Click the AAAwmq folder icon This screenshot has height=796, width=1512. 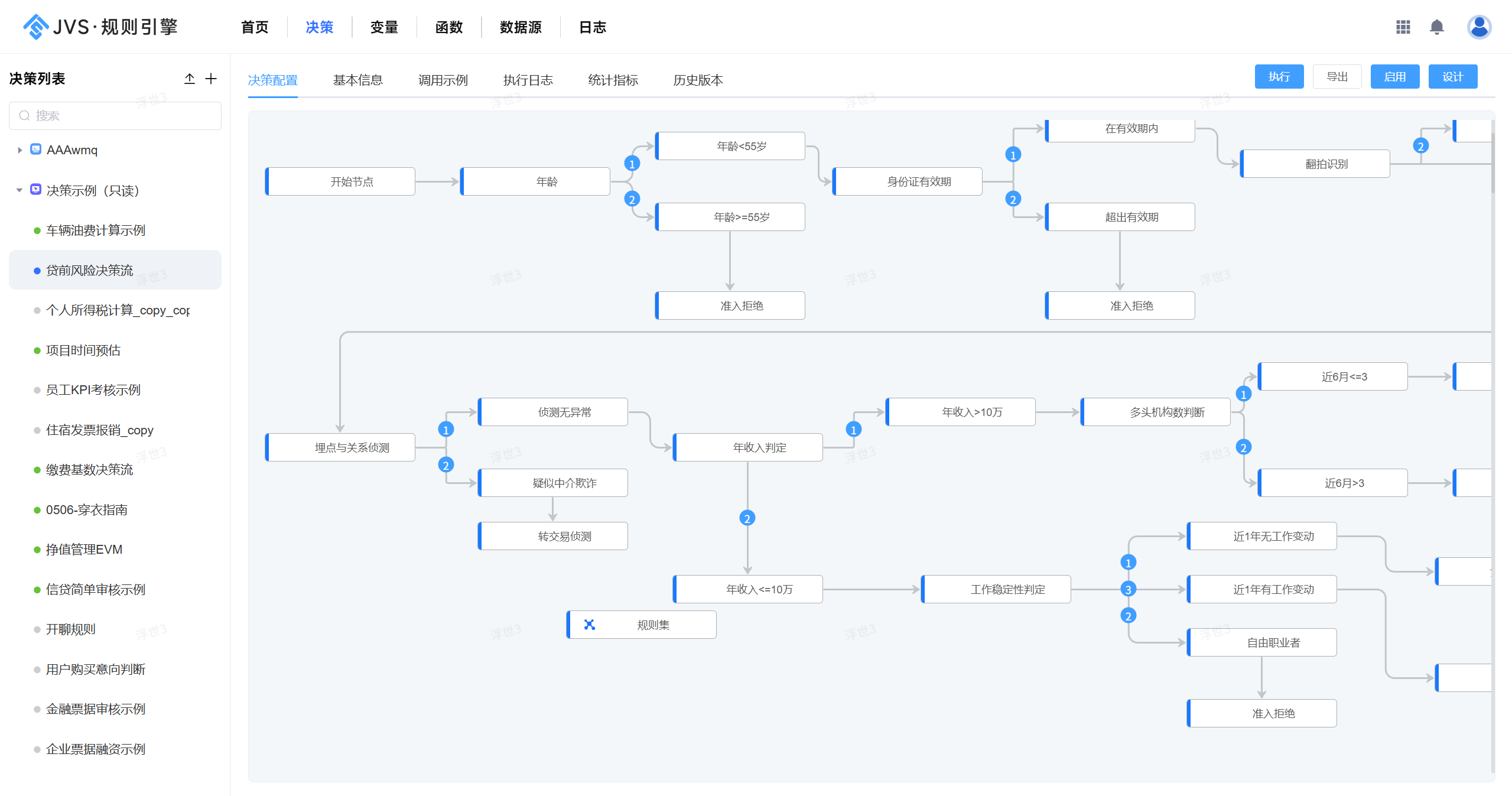(x=35, y=150)
